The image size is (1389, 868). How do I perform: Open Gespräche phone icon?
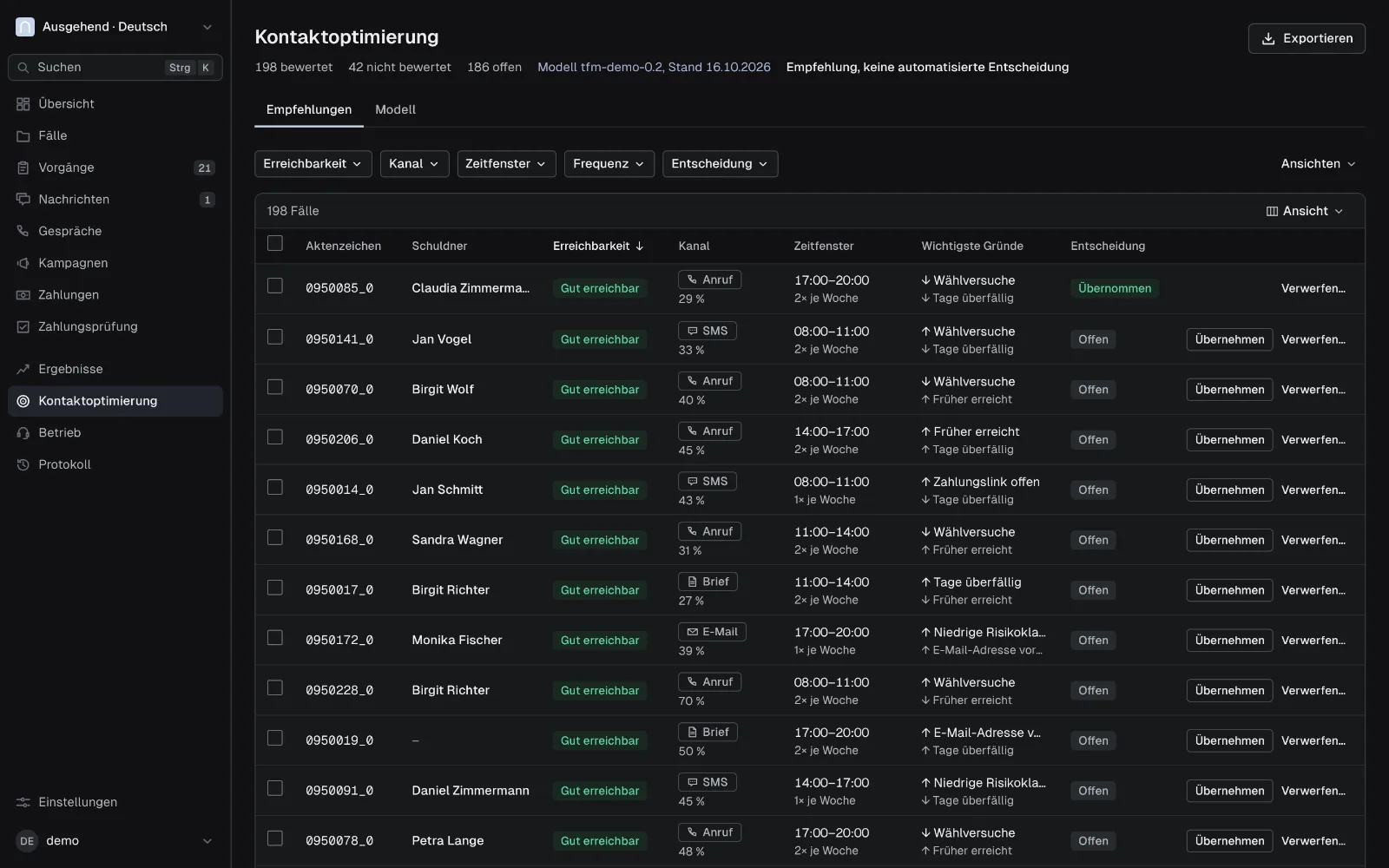coord(23,232)
